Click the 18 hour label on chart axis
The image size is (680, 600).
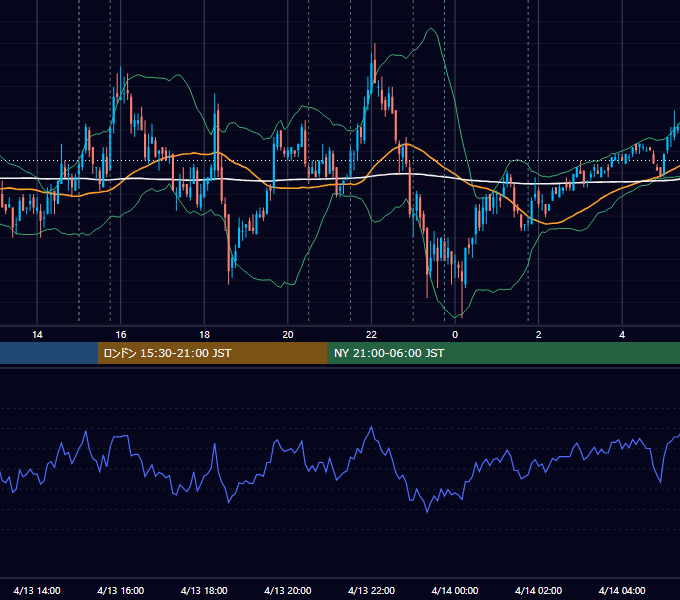[x=204, y=335]
